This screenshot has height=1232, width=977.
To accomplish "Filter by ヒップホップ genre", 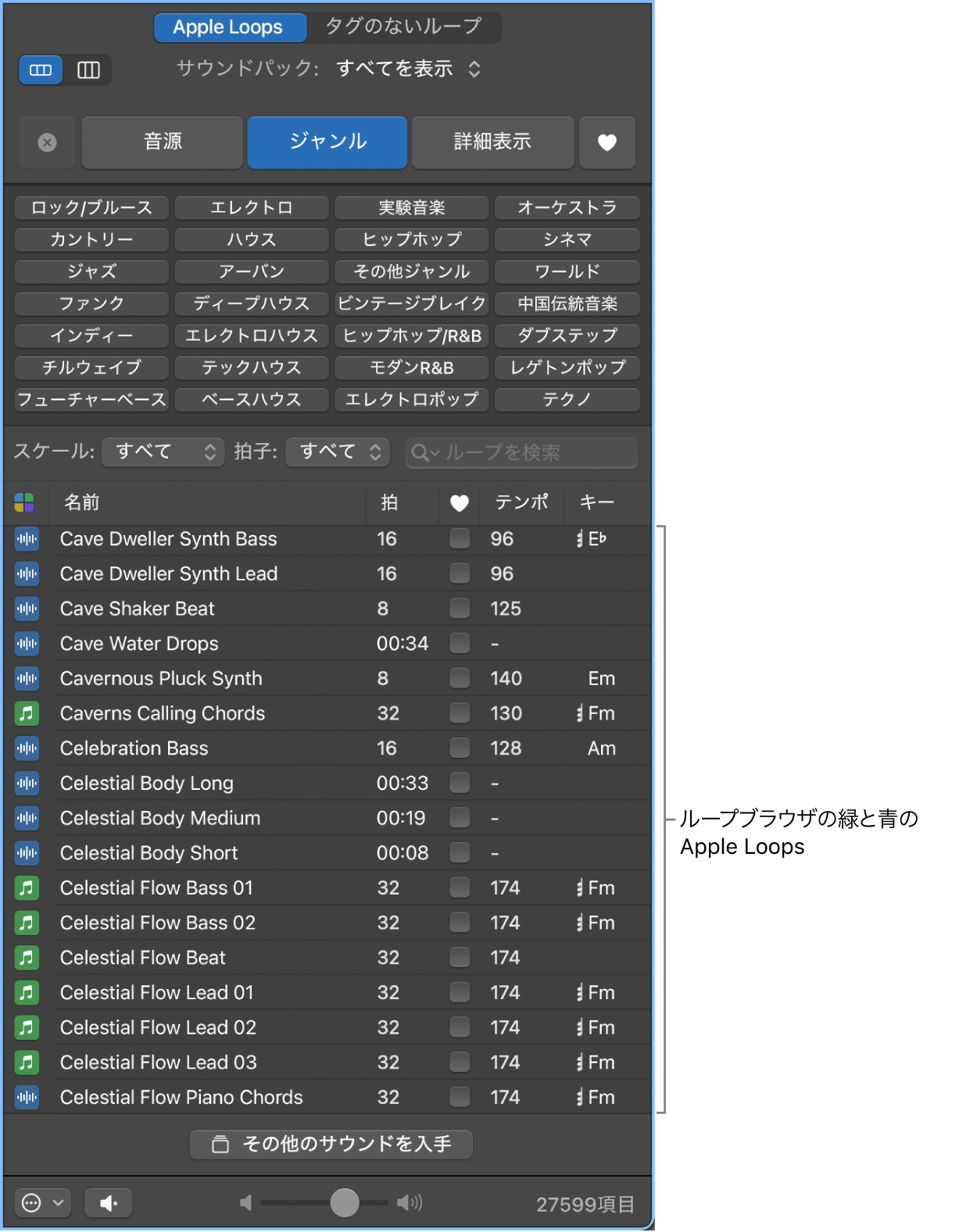I will point(412,240).
